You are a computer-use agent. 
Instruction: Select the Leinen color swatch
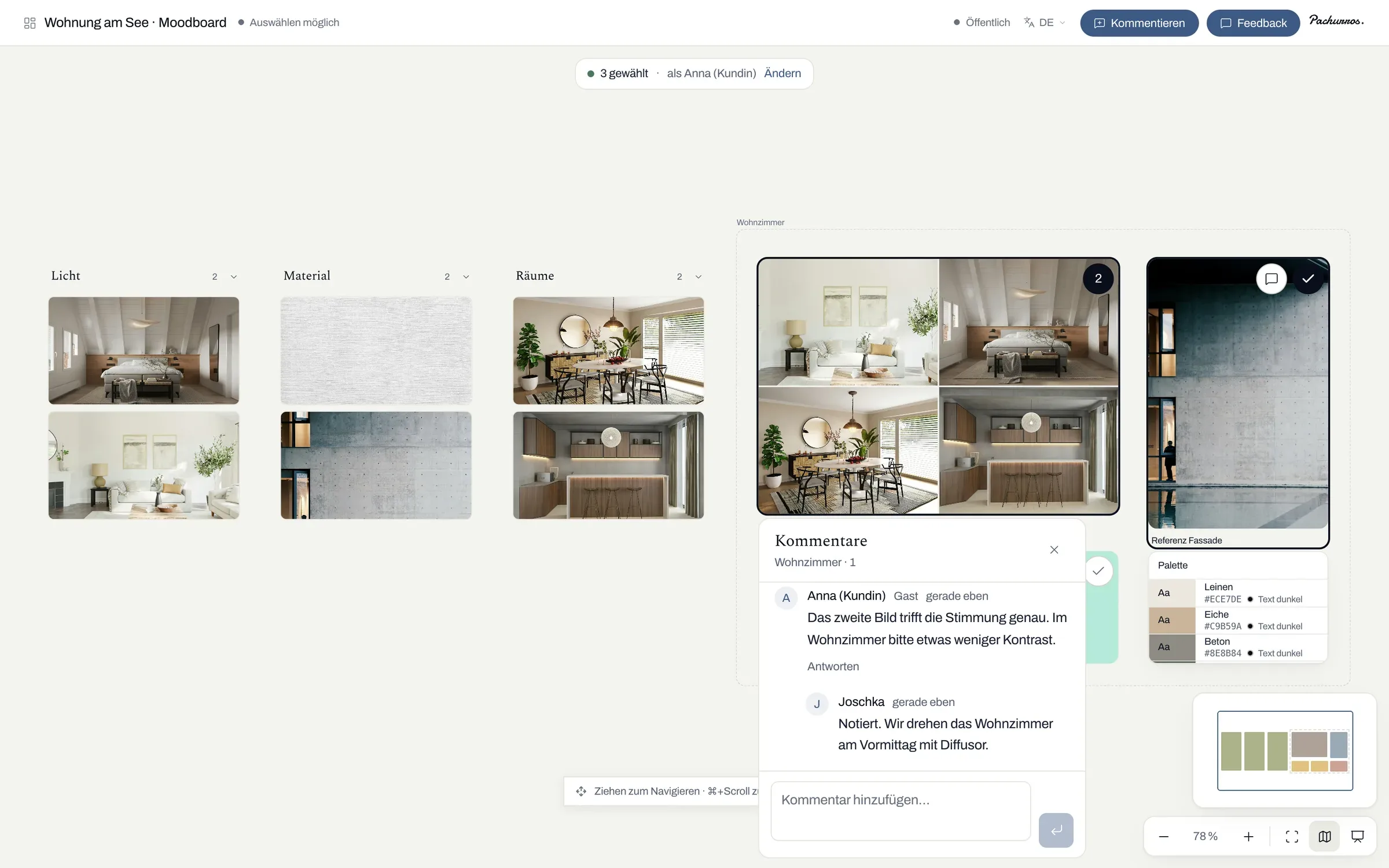(x=1172, y=593)
